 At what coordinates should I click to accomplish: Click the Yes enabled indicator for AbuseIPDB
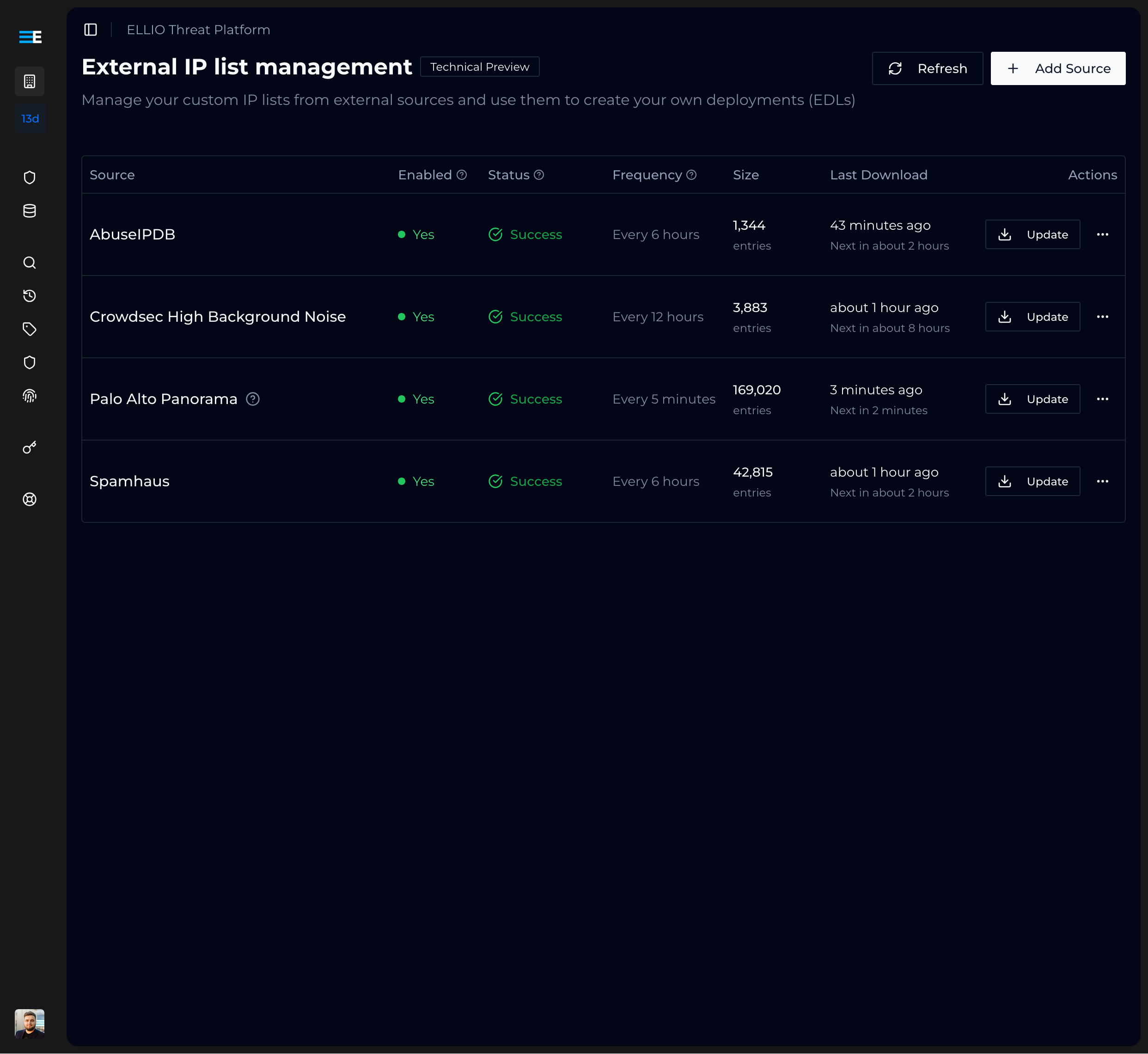416,234
